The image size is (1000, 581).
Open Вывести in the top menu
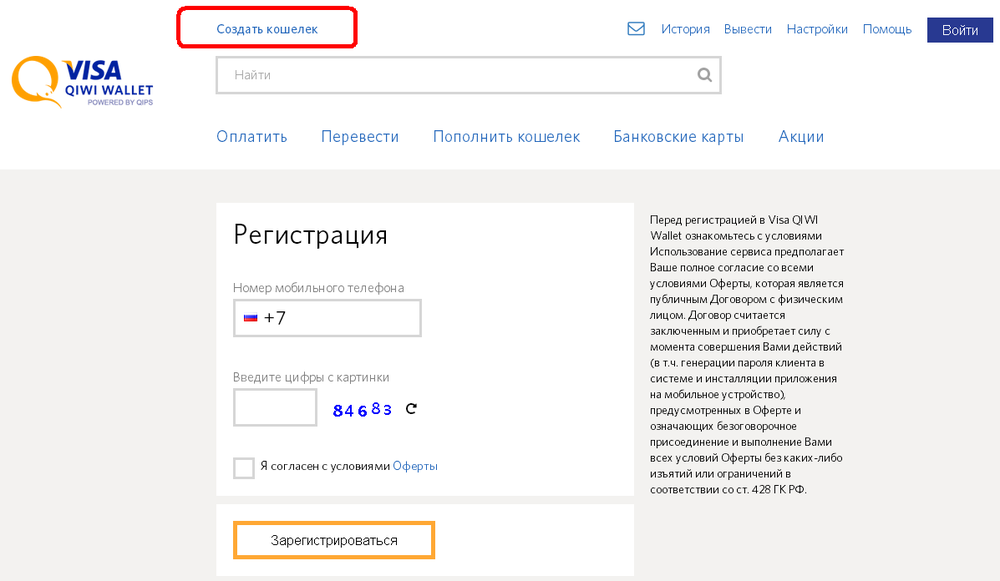[747, 29]
